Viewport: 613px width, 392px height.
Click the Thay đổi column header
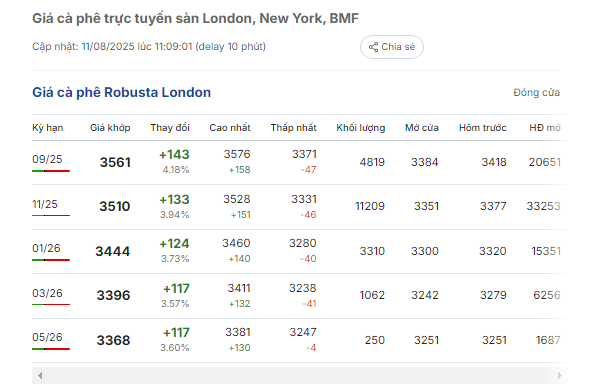point(170,128)
